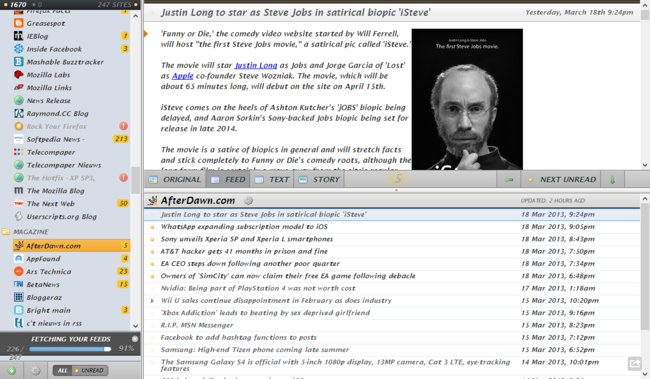Screen dimensions: 650x379
Task: Click the Mozilla Labs feed icon
Action: (19, 75)
